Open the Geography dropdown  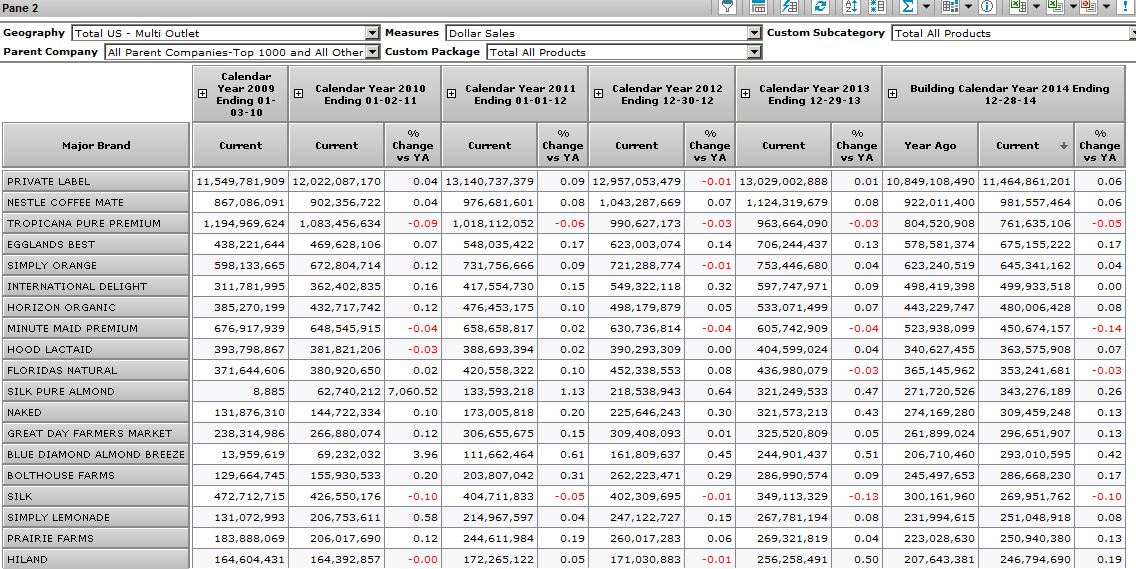click(x=373, y=33)
